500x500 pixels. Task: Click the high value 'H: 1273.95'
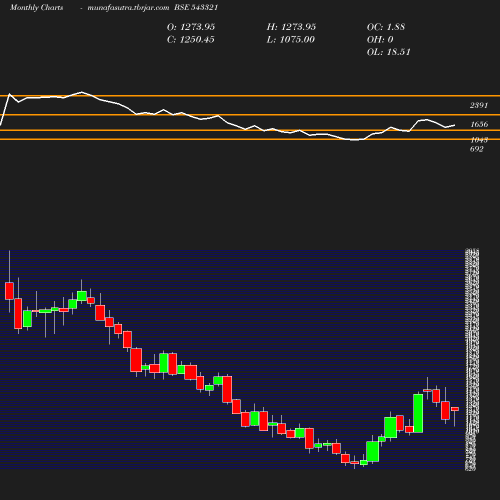pyautogui.click(x=291, y=27)
